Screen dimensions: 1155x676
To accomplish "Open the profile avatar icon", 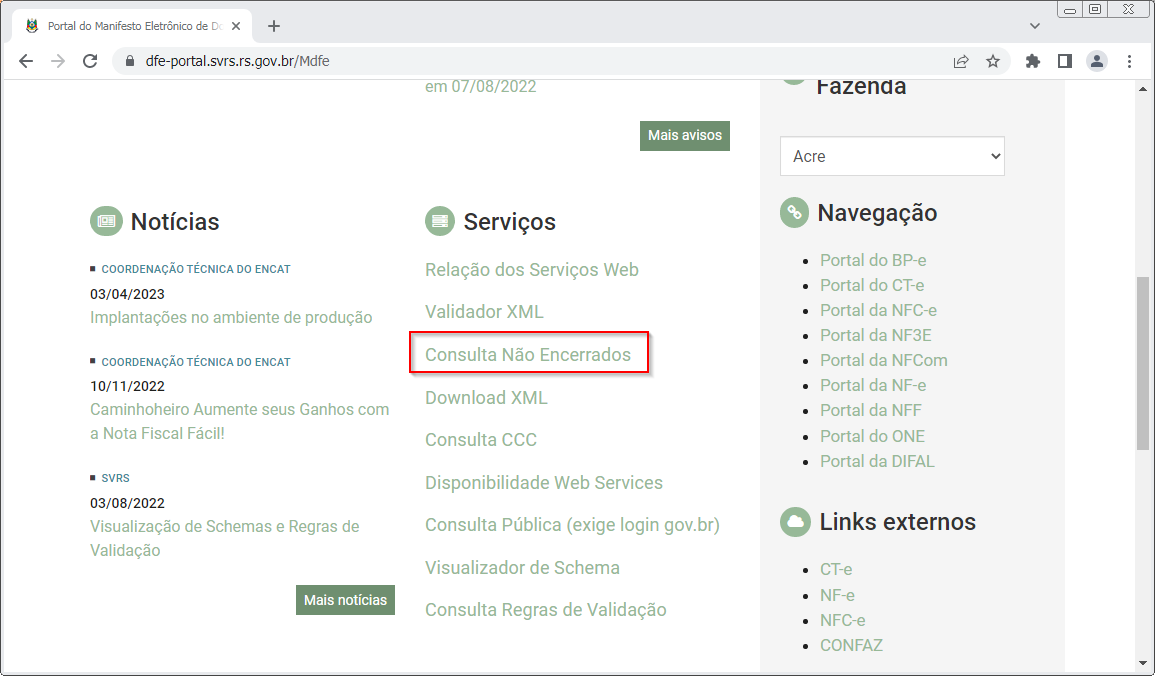I will tap(1097, 61).
